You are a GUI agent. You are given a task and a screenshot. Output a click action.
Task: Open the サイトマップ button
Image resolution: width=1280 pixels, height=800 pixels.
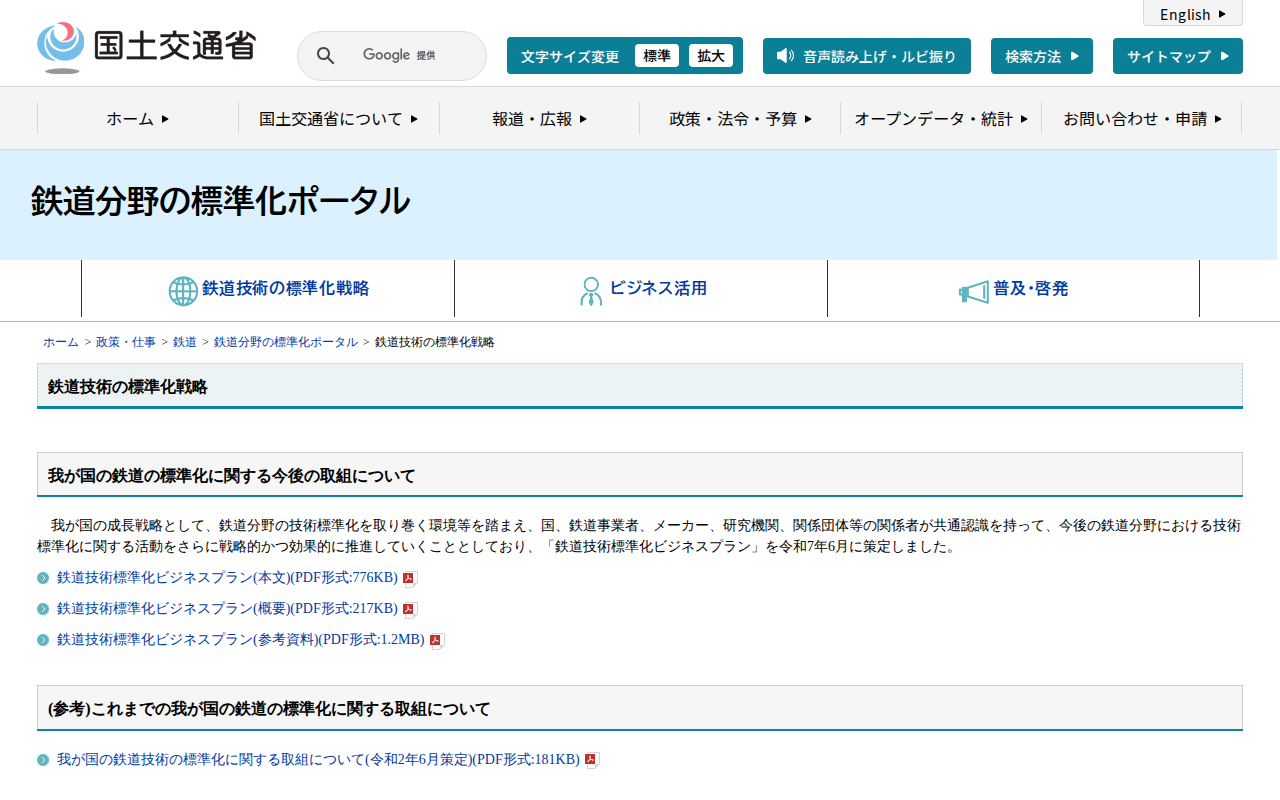coord(1177,56)
